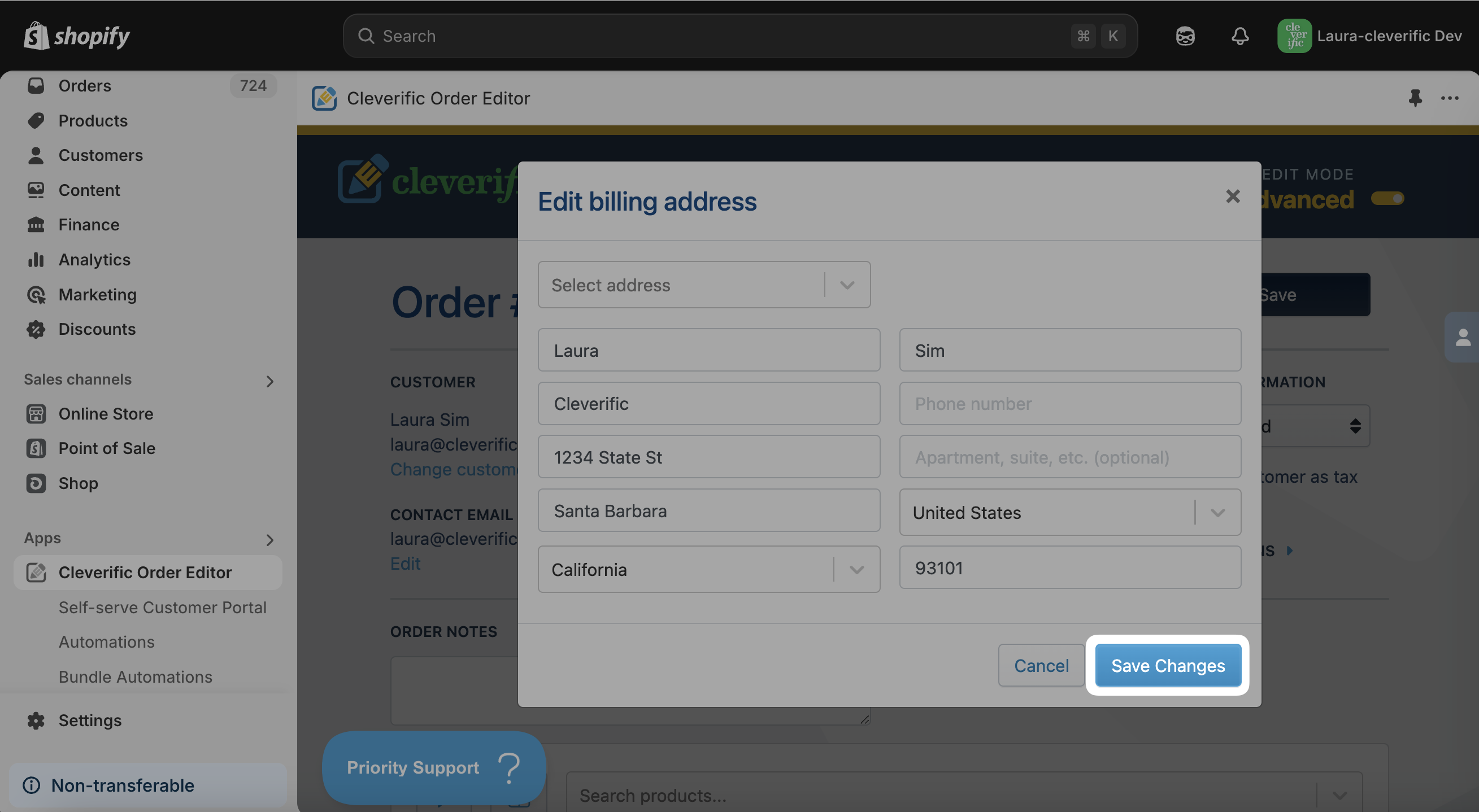The image size is (1479, 812).
Task: Open the Sidekick assistant icon
Action: click(1185, 36)
